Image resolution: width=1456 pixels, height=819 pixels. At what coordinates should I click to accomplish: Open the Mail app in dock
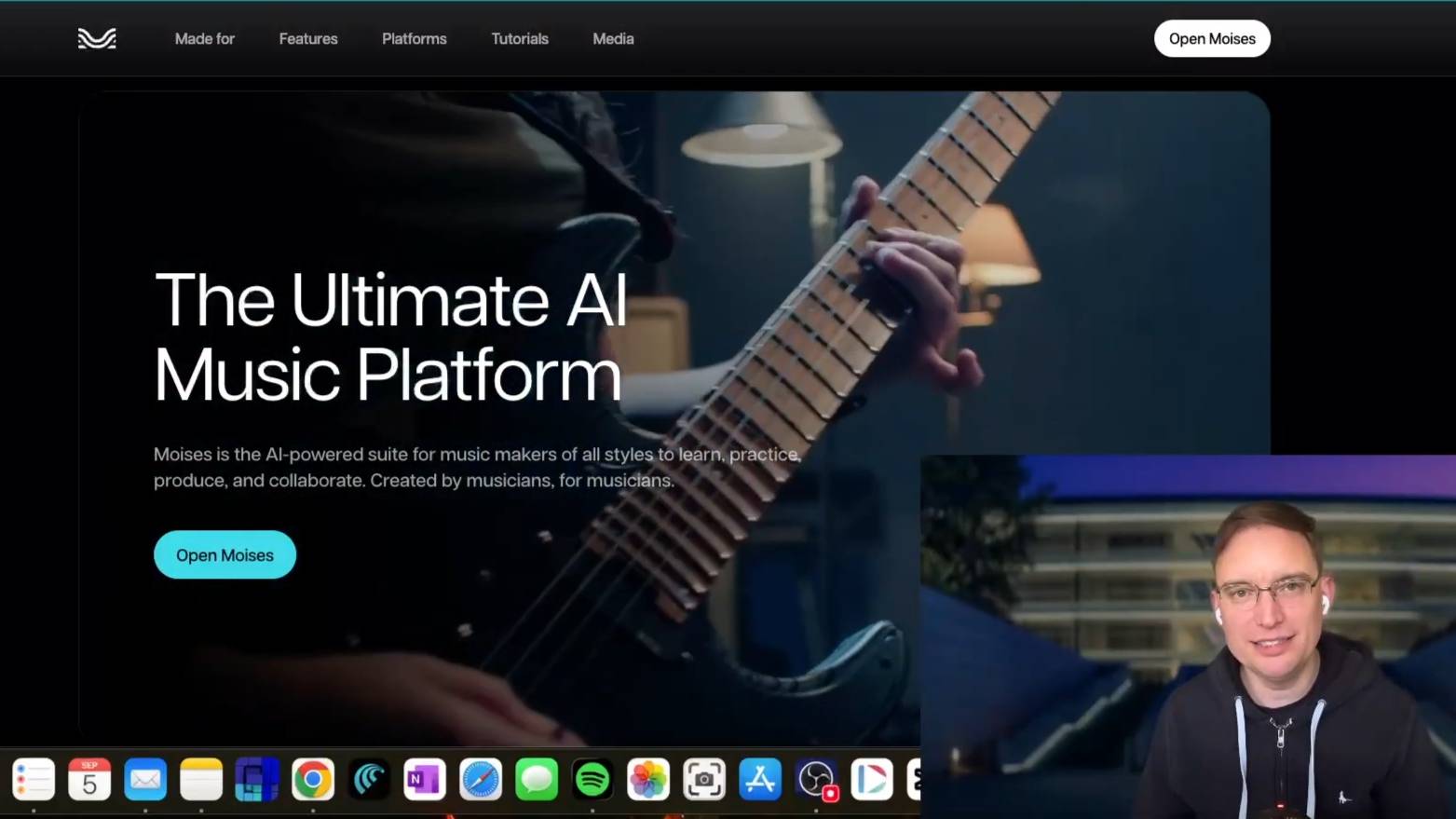[x=145, y=779]
